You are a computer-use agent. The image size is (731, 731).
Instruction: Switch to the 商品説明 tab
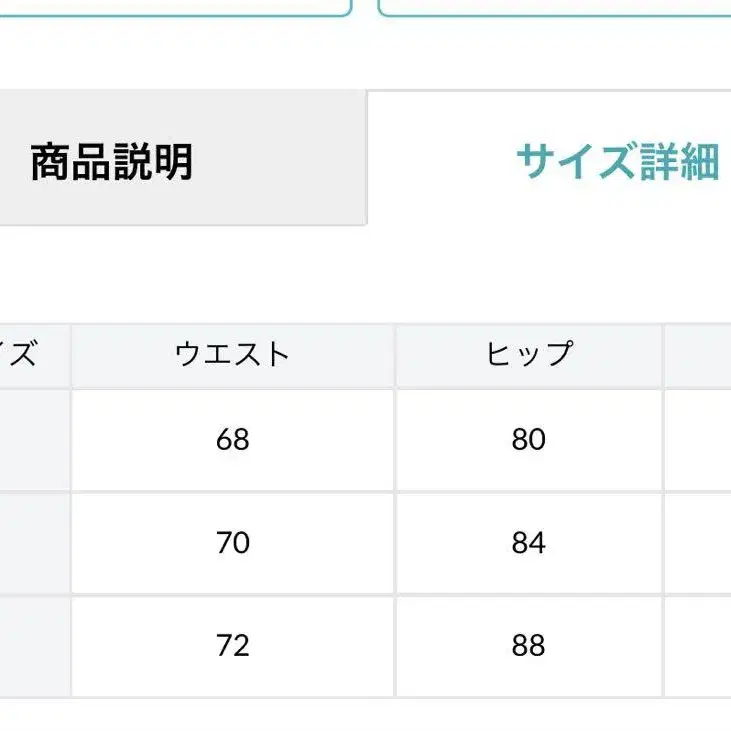coord(112,162)
